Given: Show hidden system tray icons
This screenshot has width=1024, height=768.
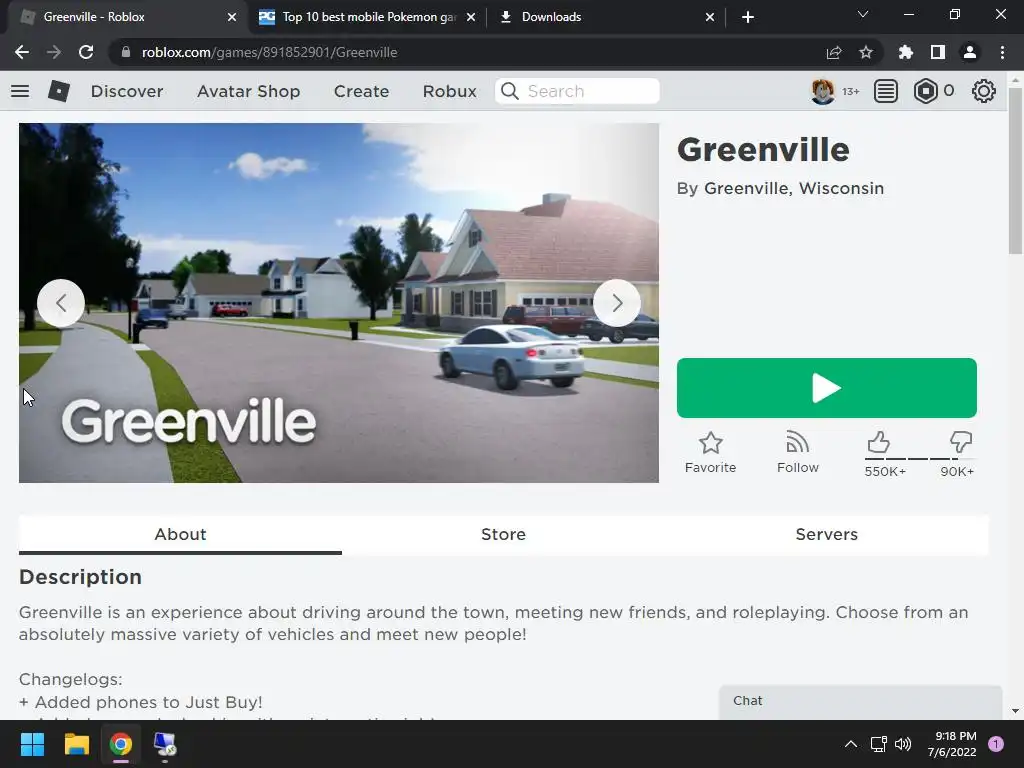Looking at the screenshot, I should coord(850,744).
